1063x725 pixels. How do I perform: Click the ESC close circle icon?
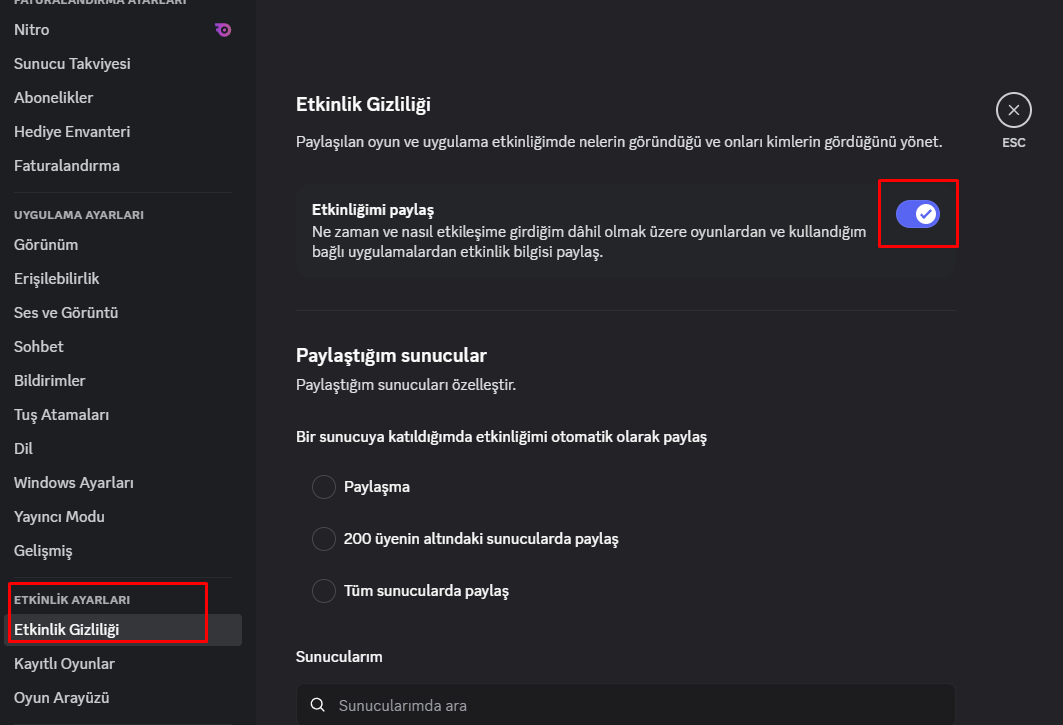point(1013,110)
